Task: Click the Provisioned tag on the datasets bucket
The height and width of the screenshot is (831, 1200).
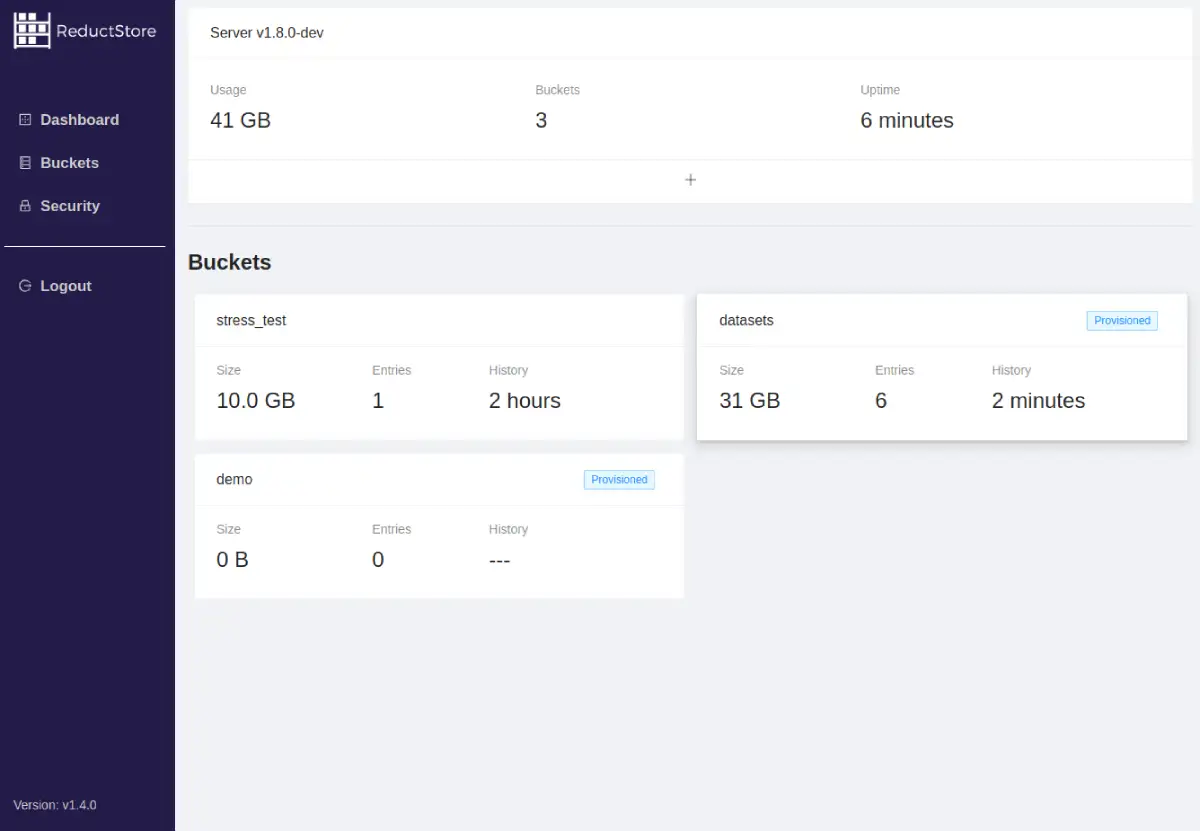Action: [x=1121, y=320]
